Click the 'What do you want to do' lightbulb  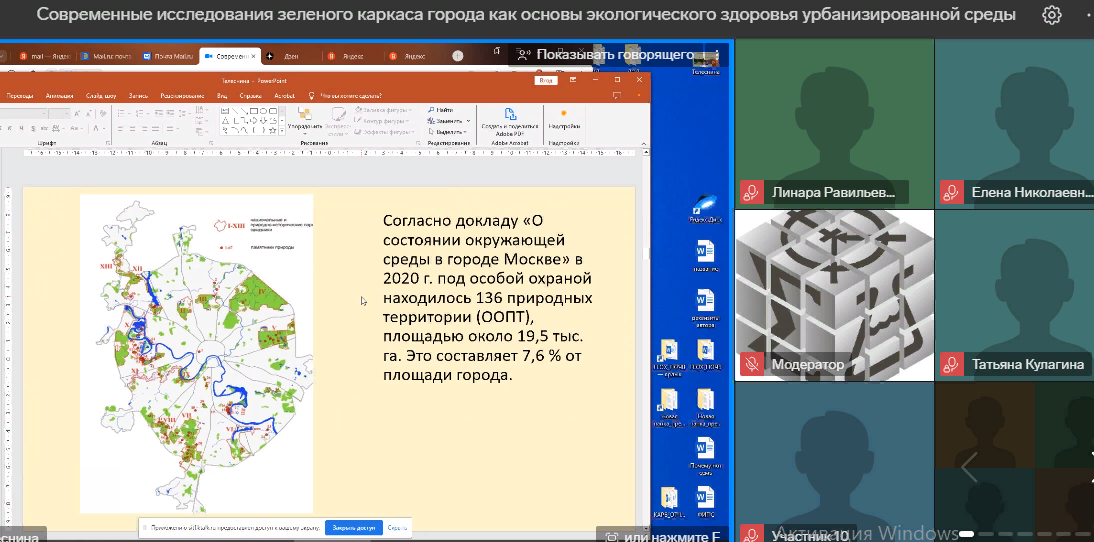click(312, 95)
